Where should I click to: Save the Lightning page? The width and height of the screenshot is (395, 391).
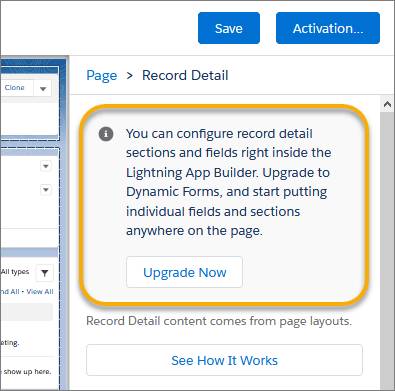click(x=229, y=28)
